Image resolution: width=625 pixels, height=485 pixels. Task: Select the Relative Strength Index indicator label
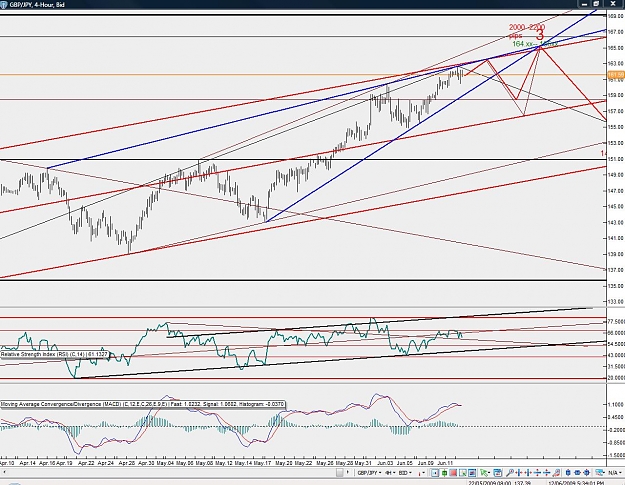tap(54, 354)
